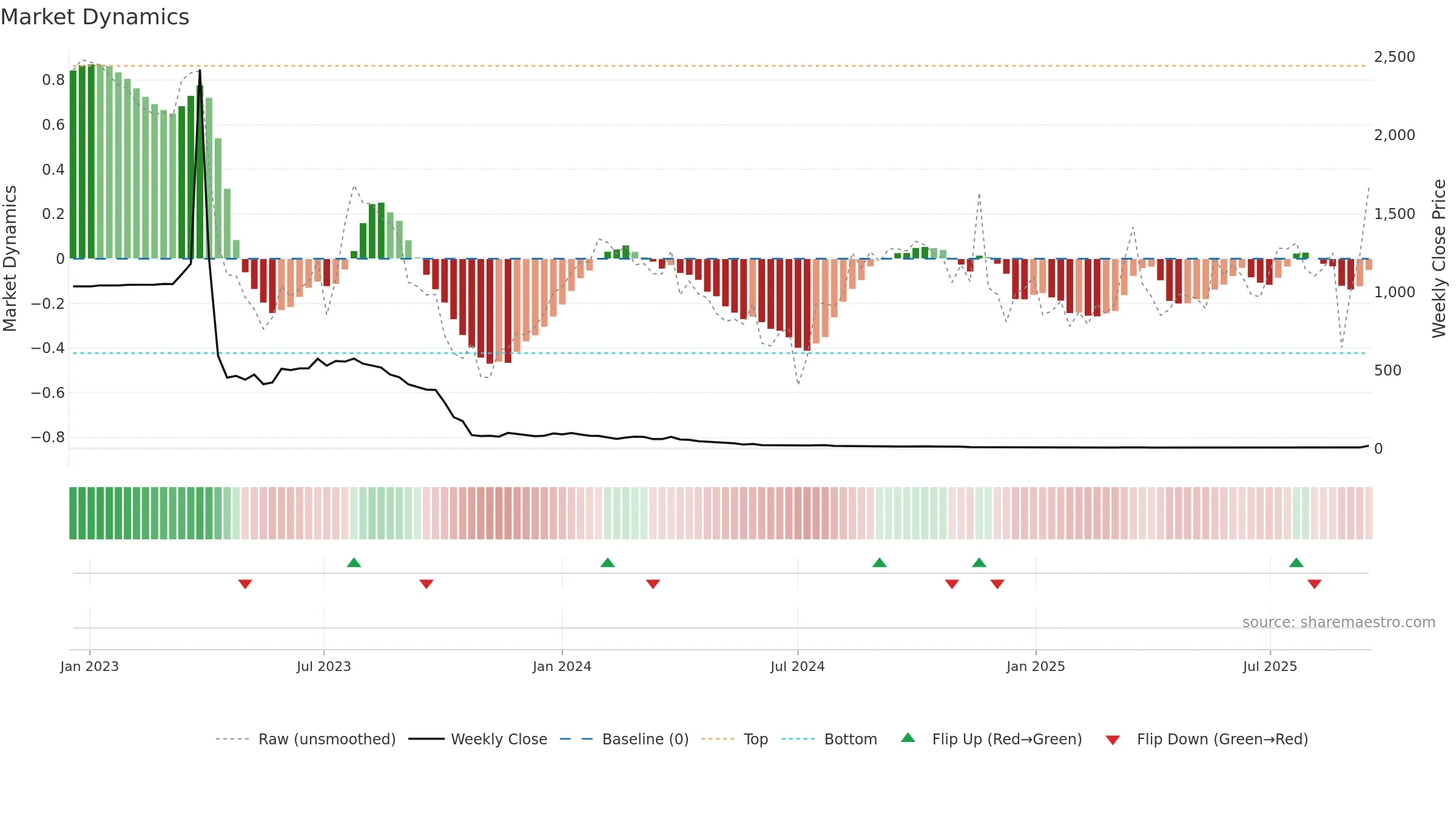Click the −0.8 left-axis tick label
This screenshot has width=1456, height=819.
click(x=48, y=437)
